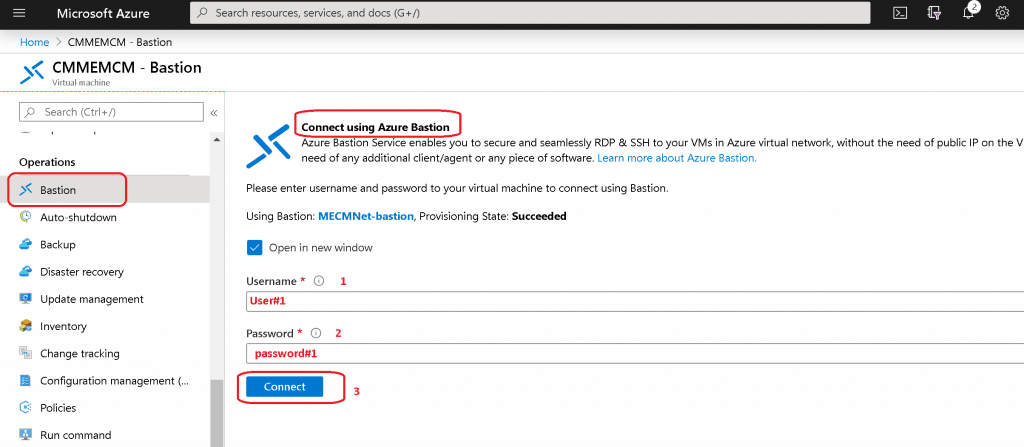Click the CMMEMCM Bastion header icon
Image resolution: width=1024 pixels, height=447 pixels.
[31, 72]
